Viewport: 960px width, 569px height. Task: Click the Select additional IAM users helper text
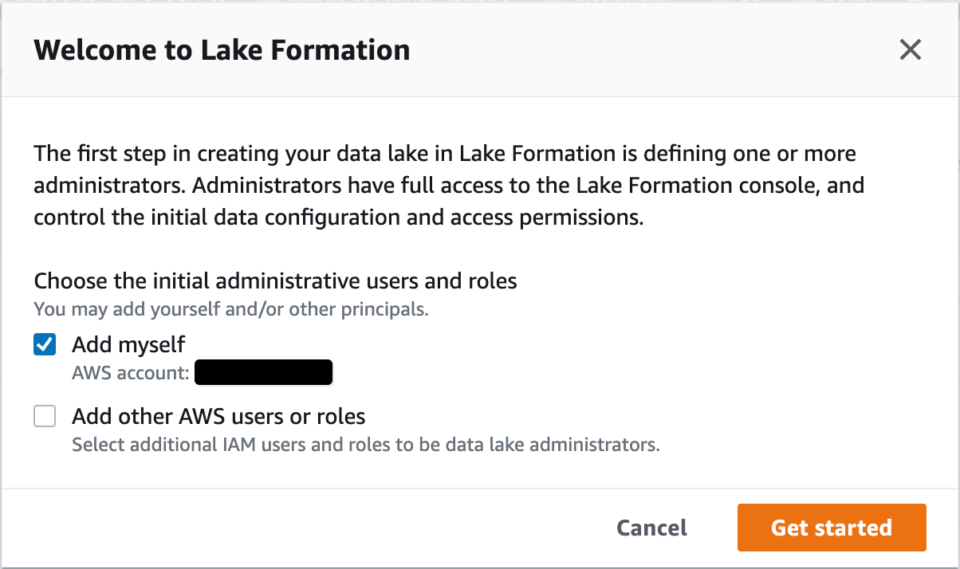pyautogui.click(x=365, y=444)
